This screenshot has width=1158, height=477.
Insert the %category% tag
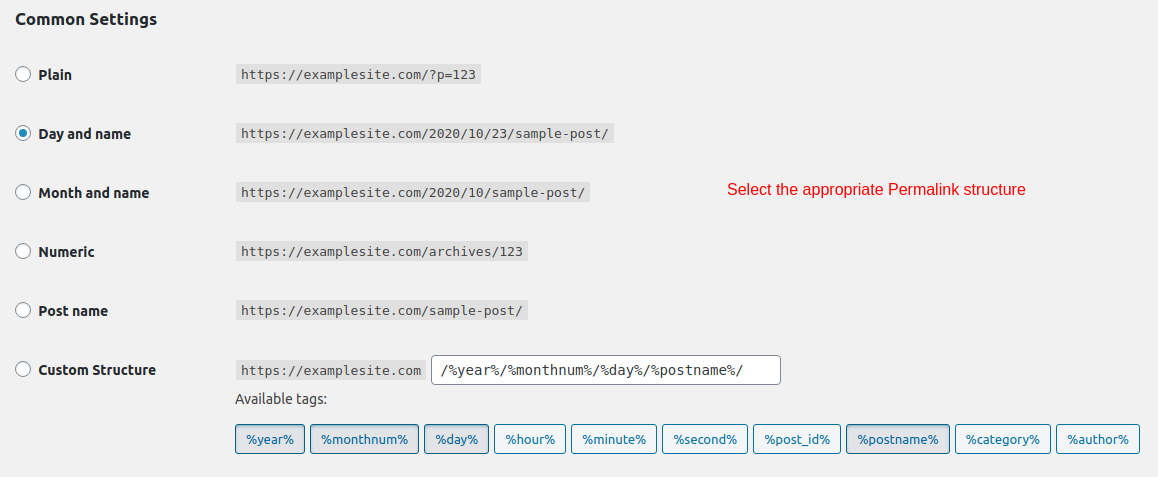[1003, 439]
